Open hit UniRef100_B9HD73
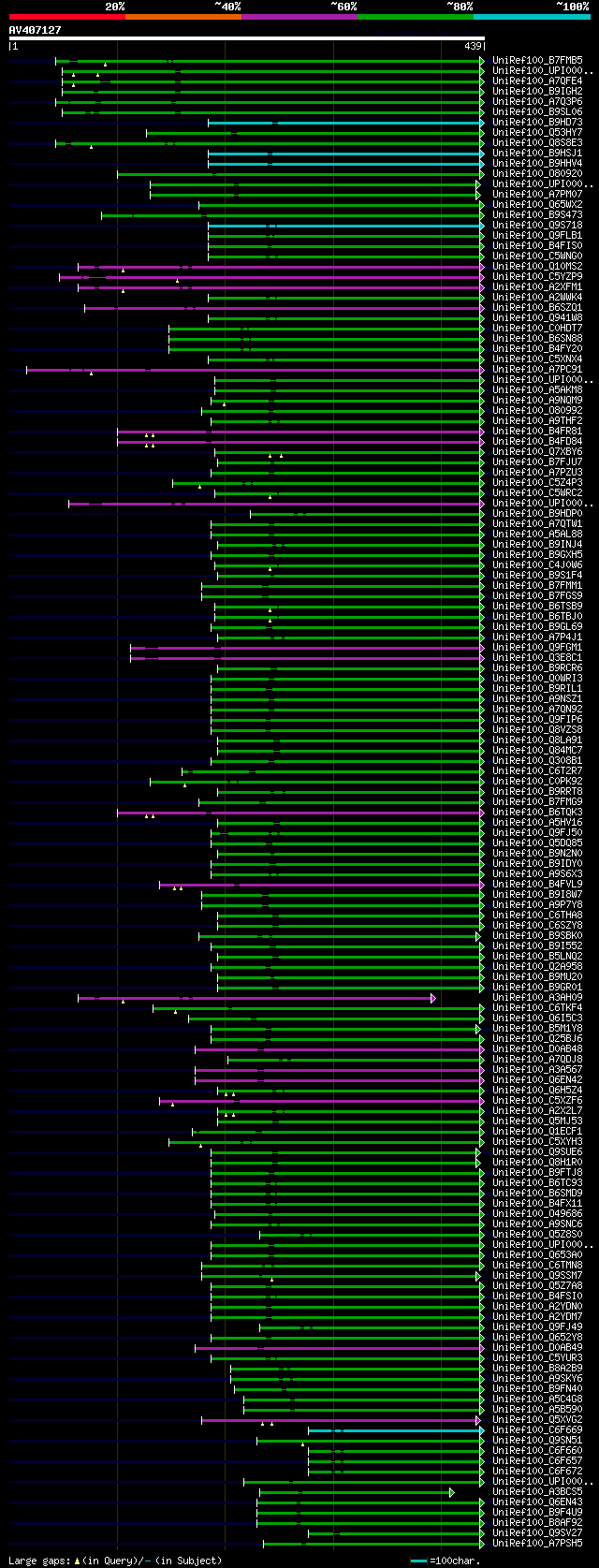The image size is (599, 1568). [x=537, y=122]
